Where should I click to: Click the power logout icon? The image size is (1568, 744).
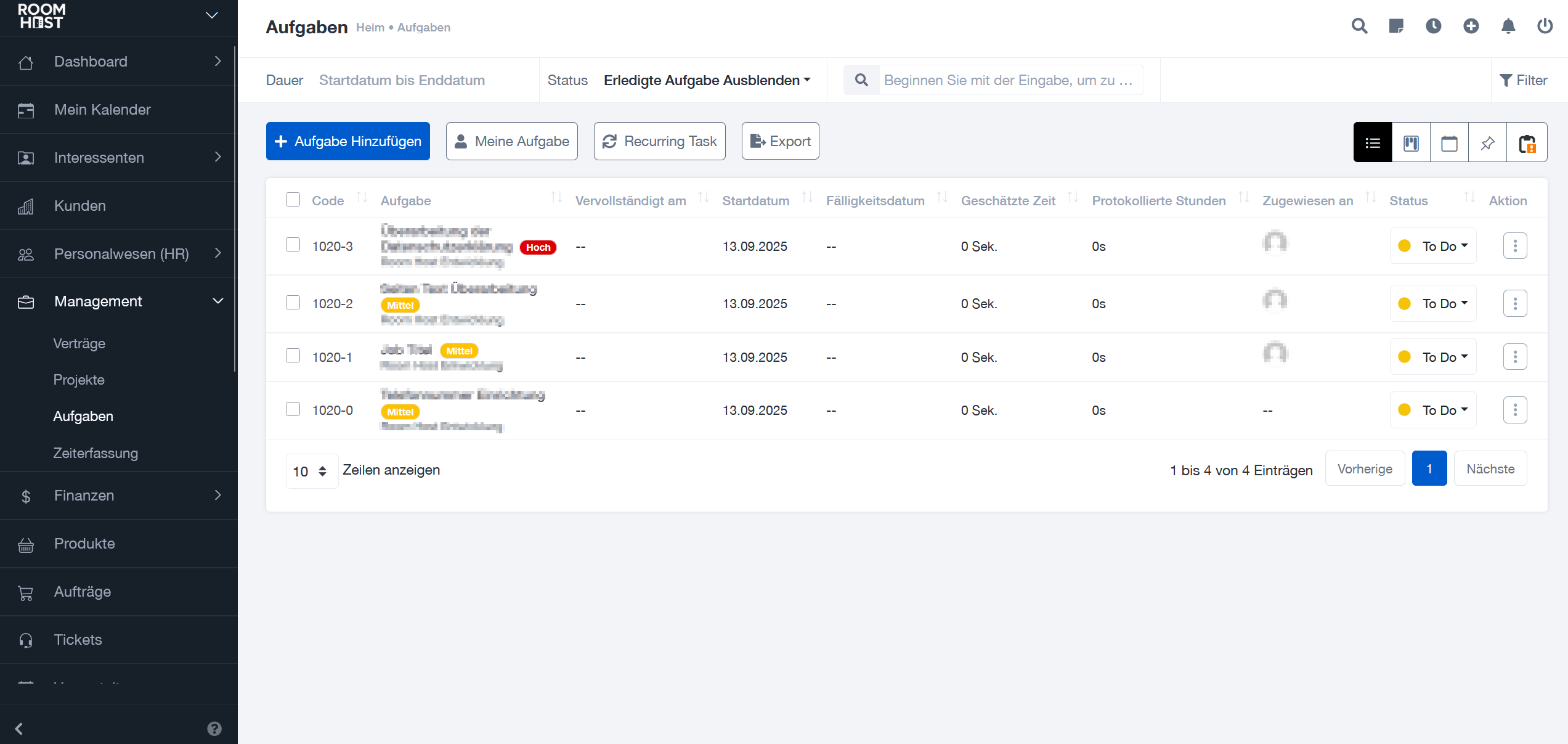[1545, 26]
